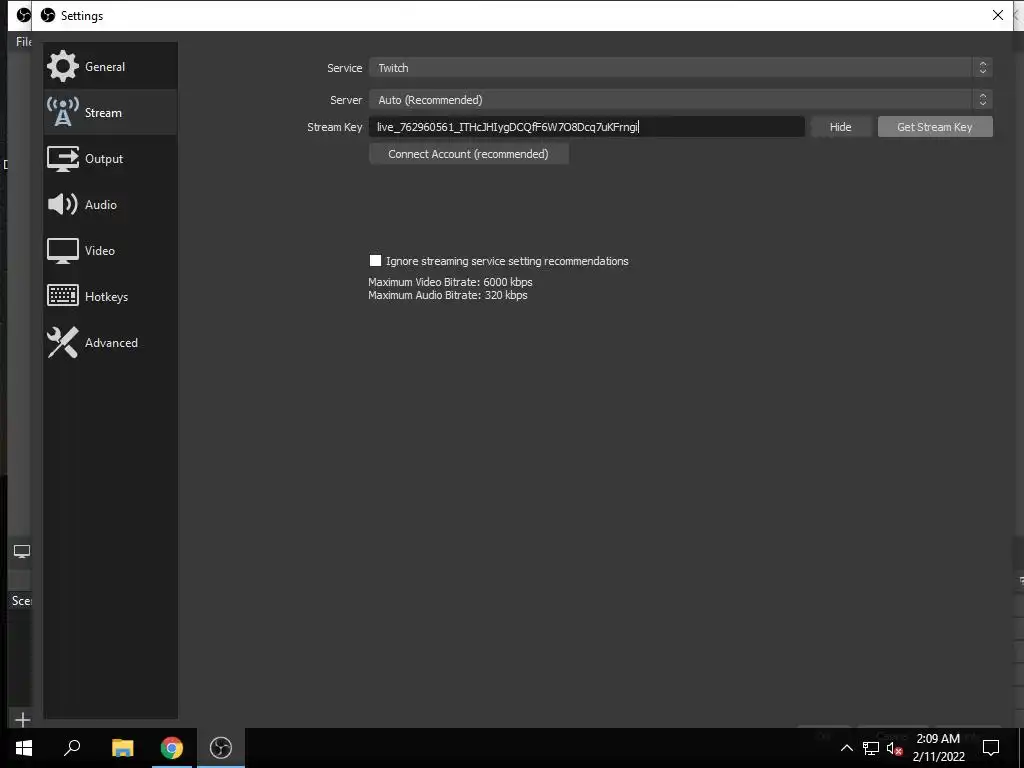The width and height of the screenshot is (1024, 768).
Task: Click the Service label
Action: coord(344,68)
